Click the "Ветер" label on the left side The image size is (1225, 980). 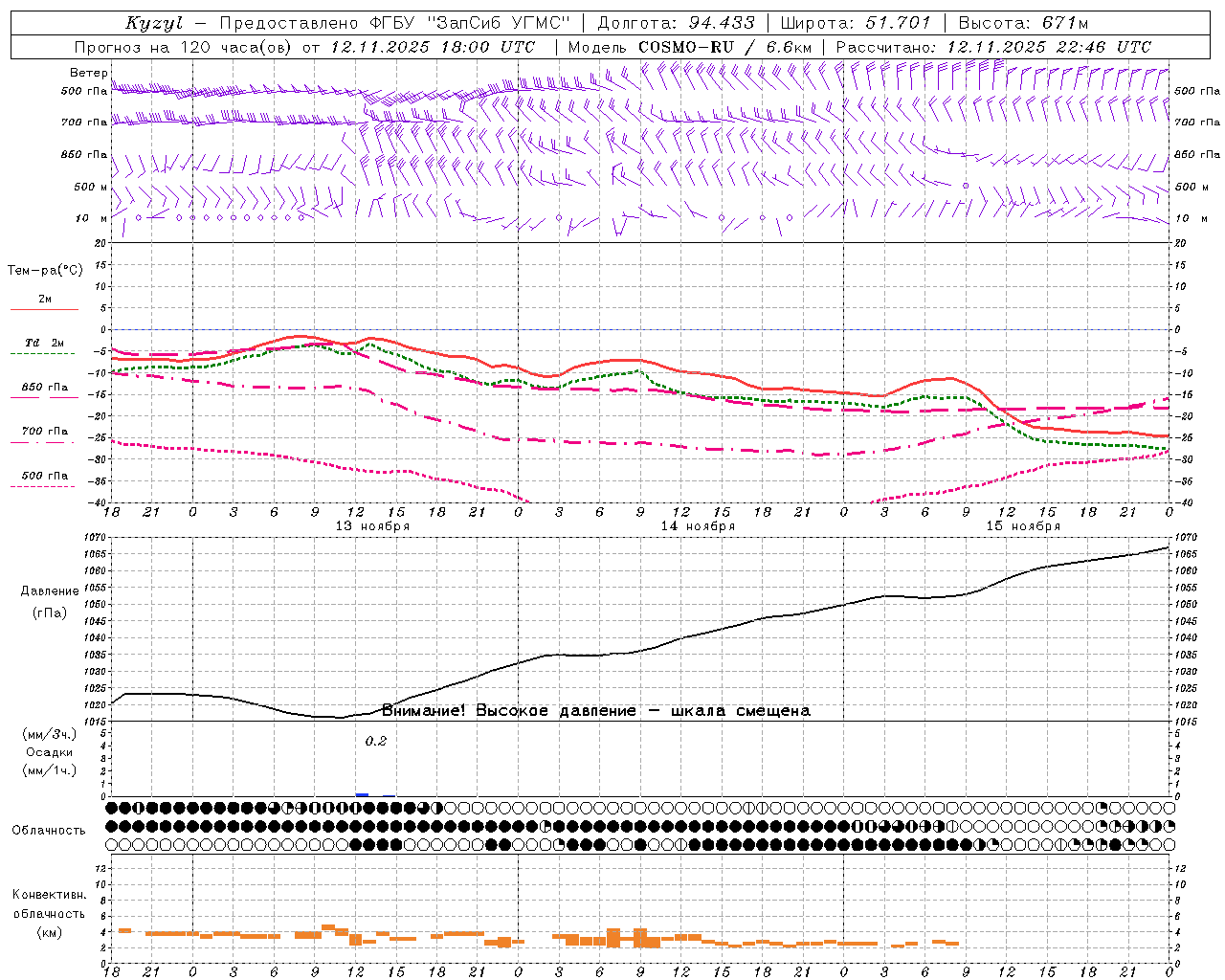[x=89, y=73]
